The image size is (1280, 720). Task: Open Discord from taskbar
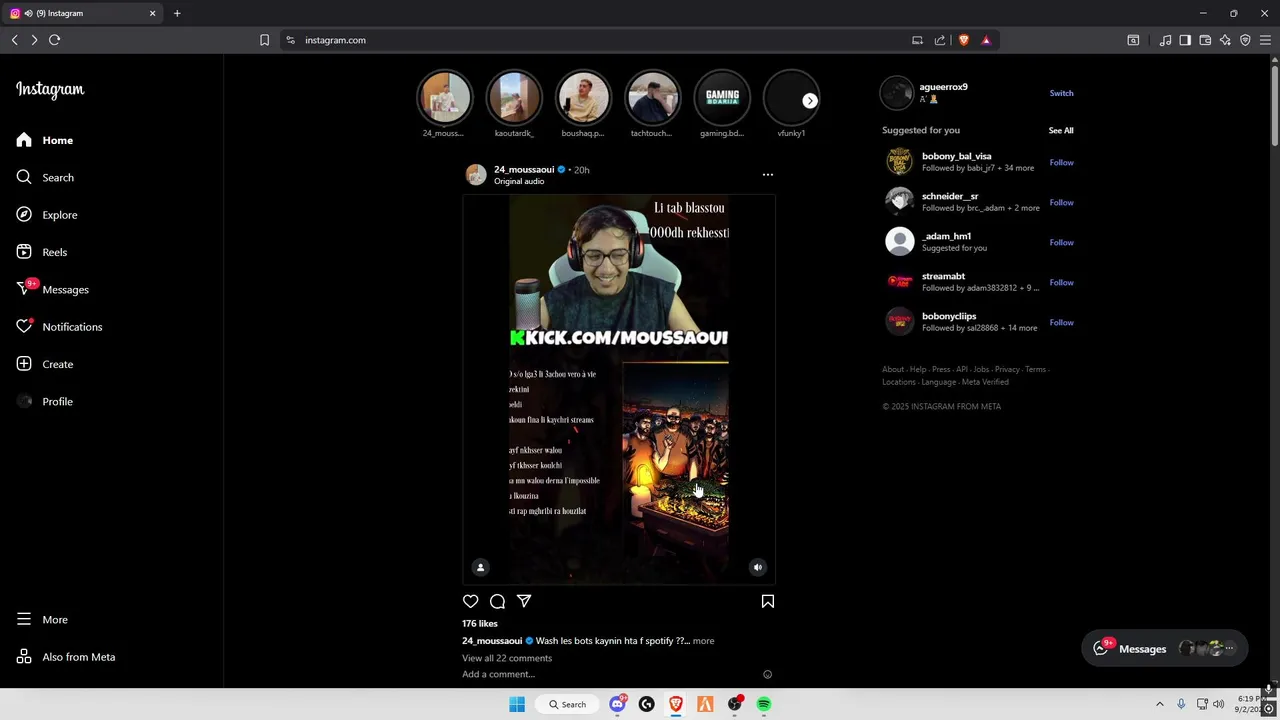coord(617,704)
